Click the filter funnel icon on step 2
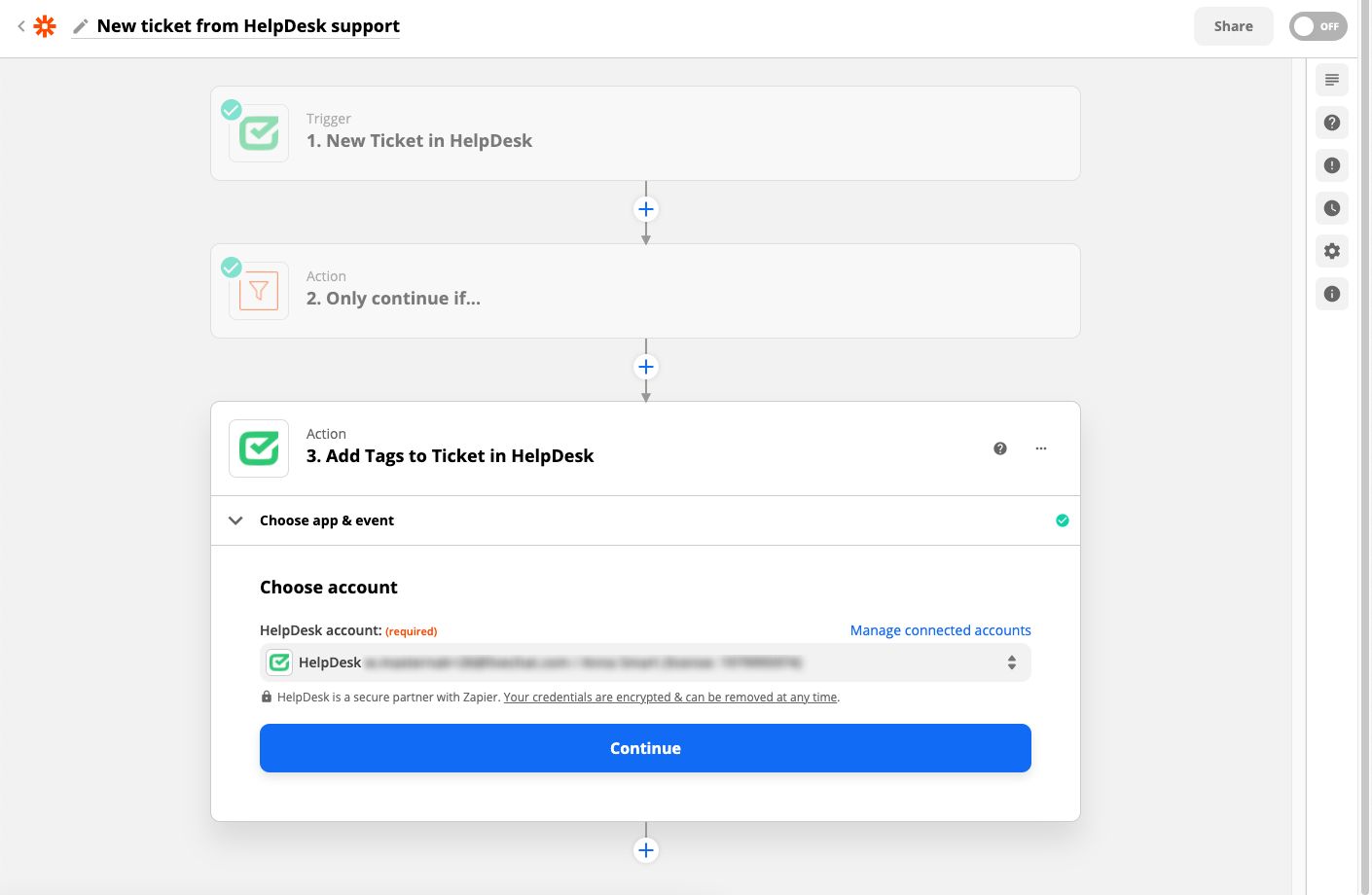Screen dimensions: 1372x895 click(x=259, y=291)
